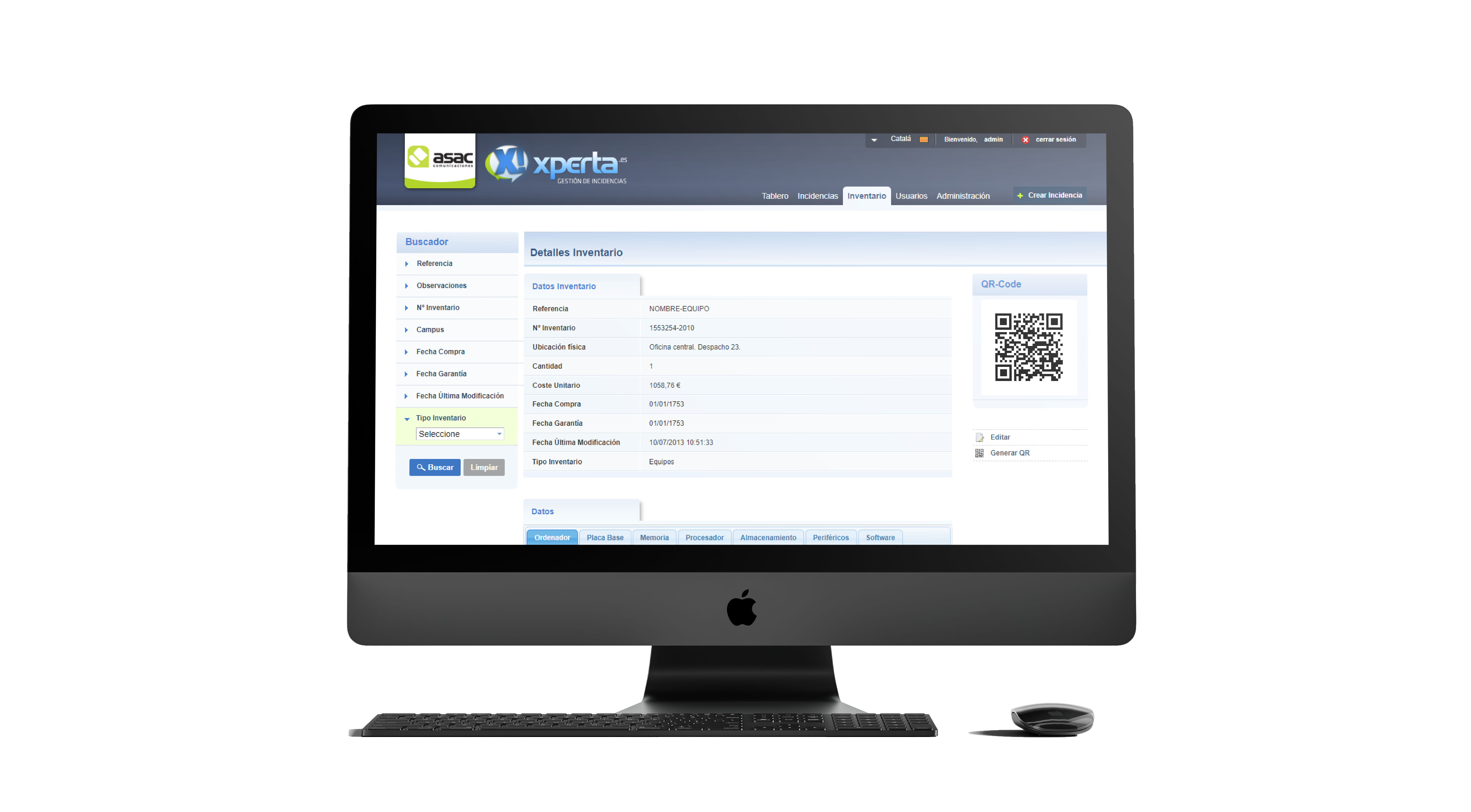
Task: Expand the Fecha Compra filter section
Action: coord(441,351)
